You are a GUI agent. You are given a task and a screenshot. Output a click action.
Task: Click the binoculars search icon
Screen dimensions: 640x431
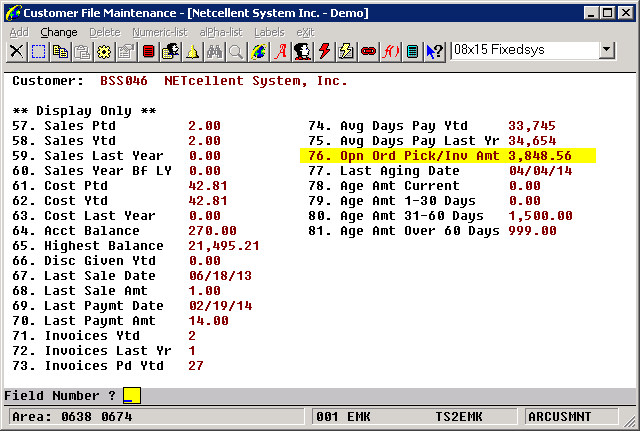(215, 52)
